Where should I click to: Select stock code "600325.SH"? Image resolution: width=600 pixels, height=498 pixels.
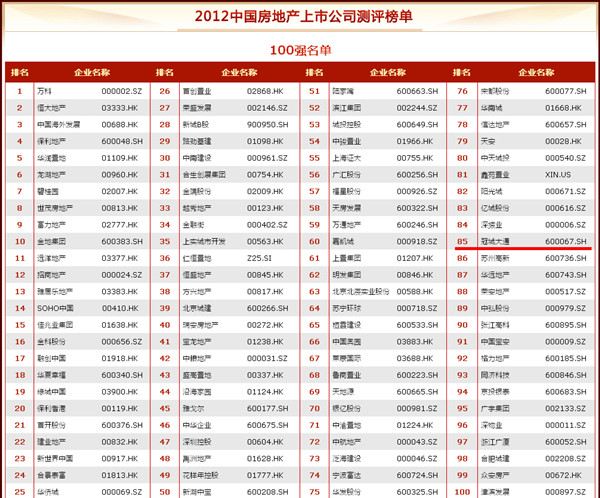coord(417,492)
